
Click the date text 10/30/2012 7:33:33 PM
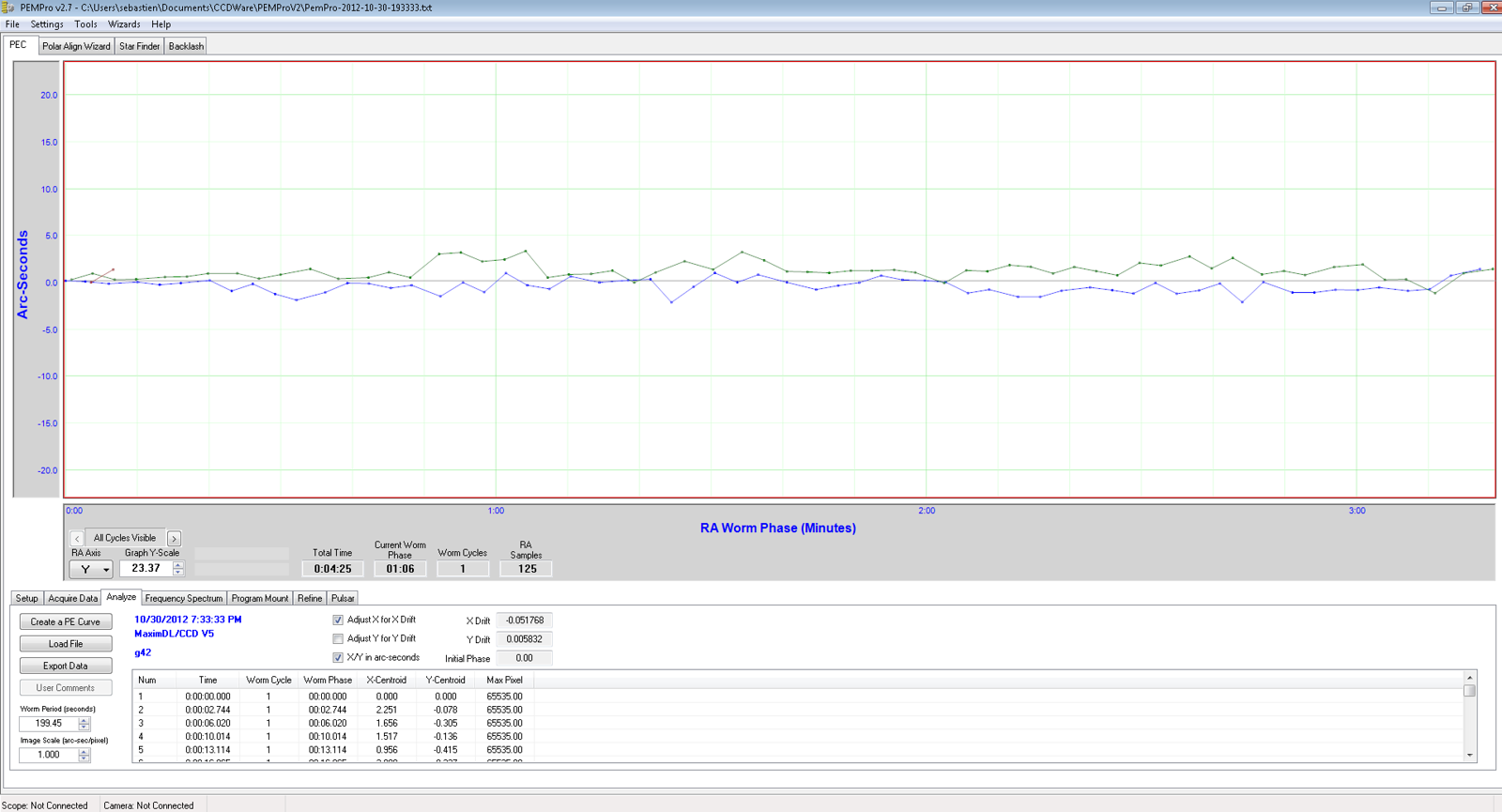[x=188, y=620]
